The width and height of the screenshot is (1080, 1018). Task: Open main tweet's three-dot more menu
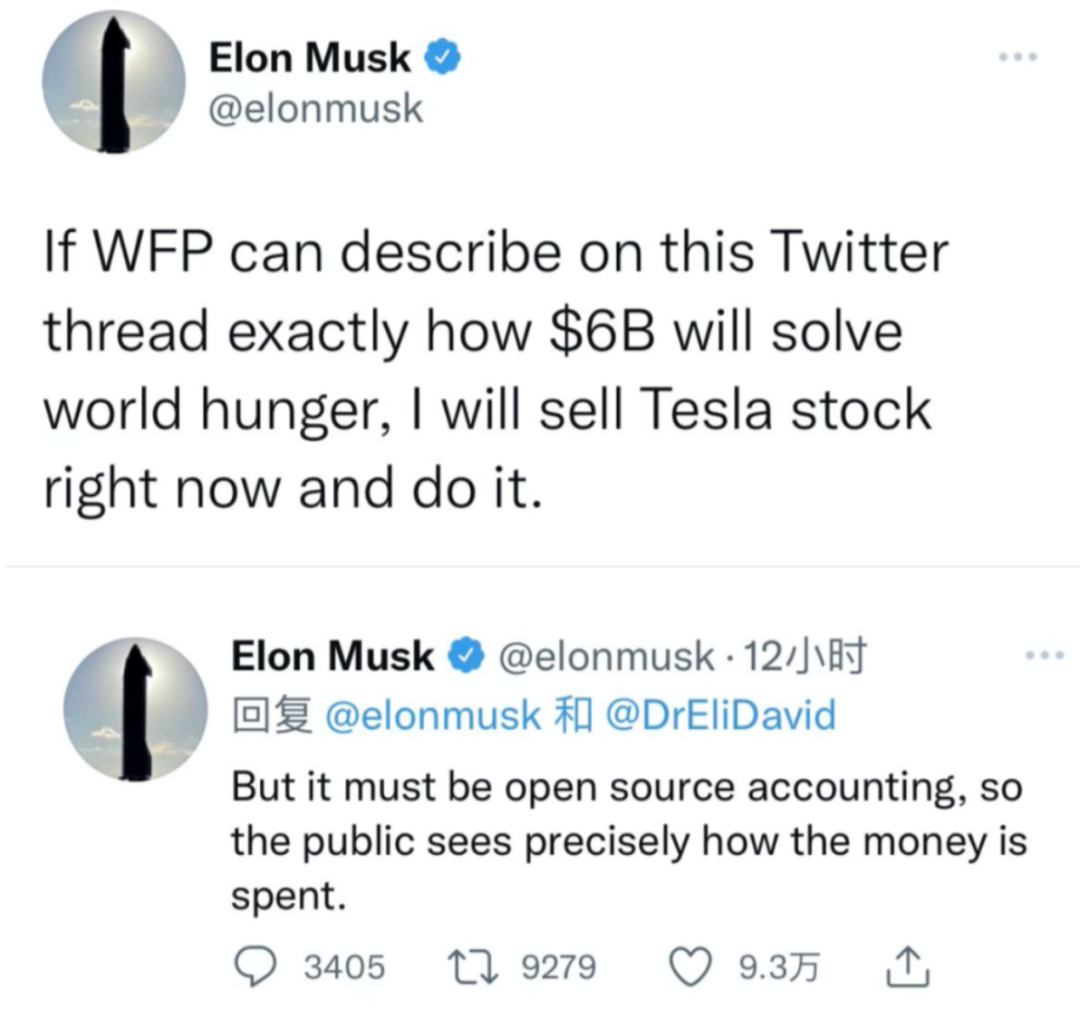coord(1017,57)
